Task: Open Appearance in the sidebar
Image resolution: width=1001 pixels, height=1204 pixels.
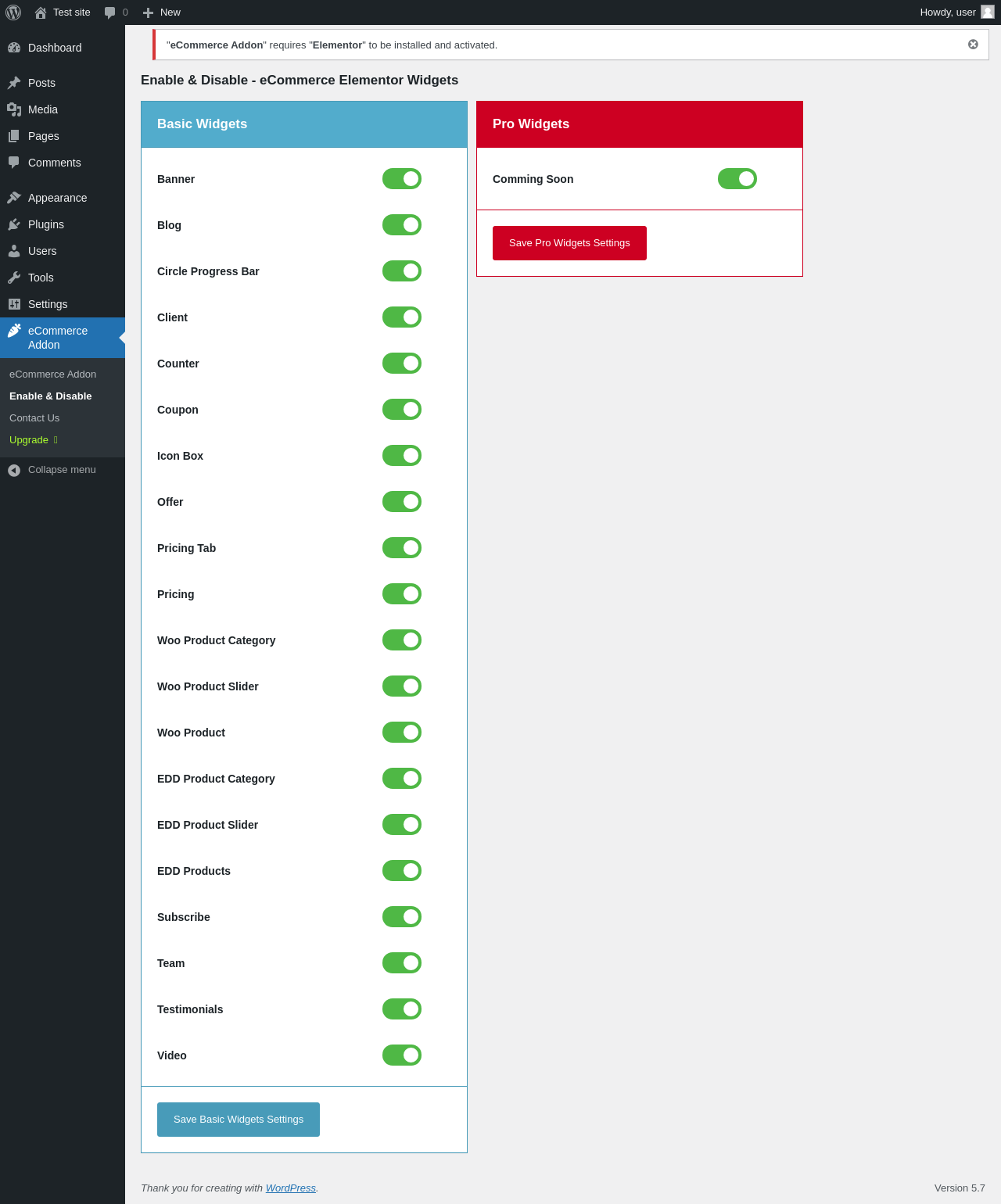Action: pos(63,198)
